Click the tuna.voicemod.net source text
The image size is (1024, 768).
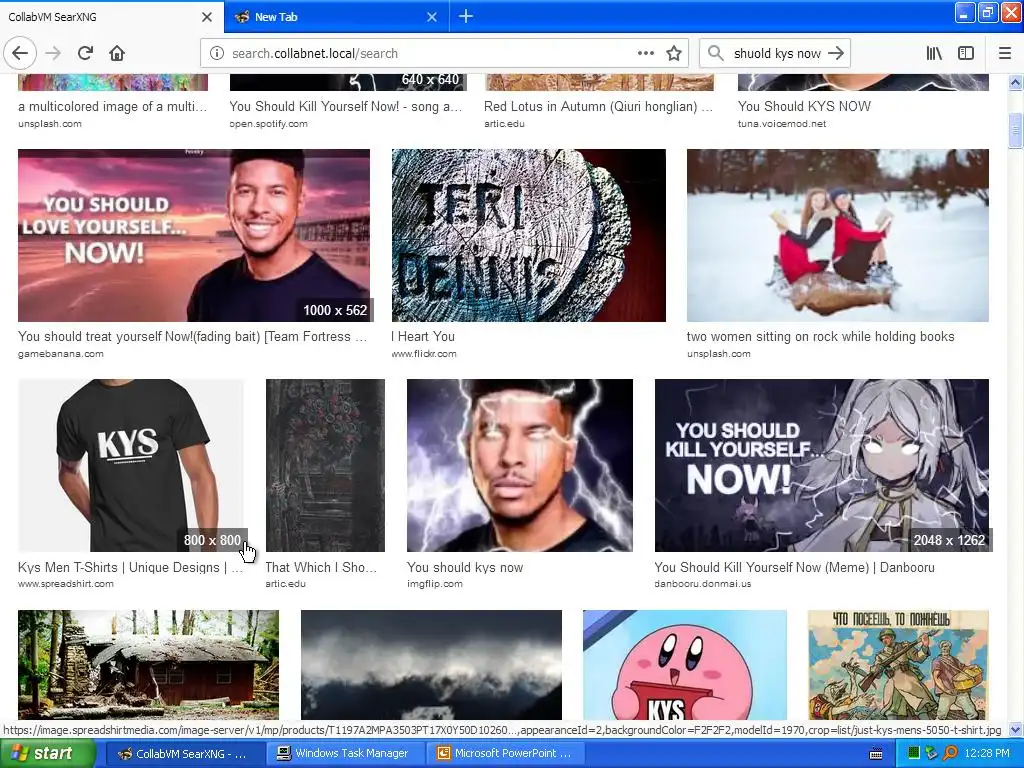click(x=782, y=123)
